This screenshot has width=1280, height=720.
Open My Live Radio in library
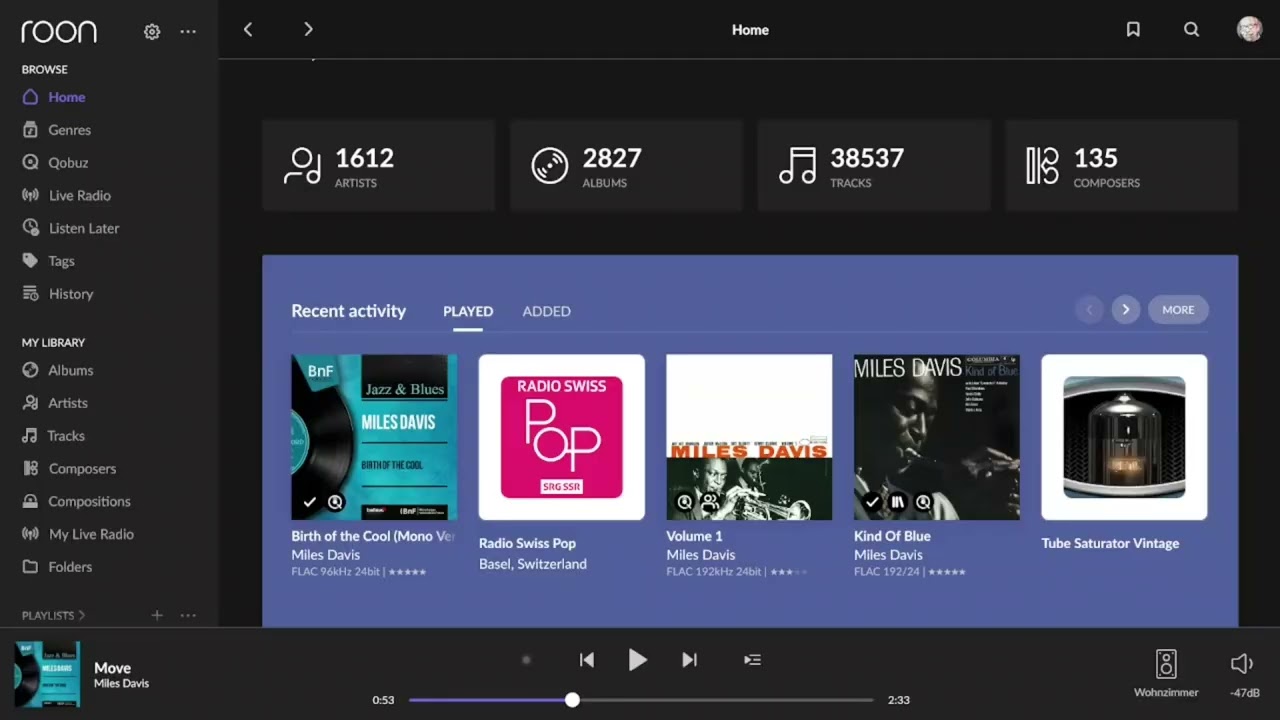coord(78,534)
